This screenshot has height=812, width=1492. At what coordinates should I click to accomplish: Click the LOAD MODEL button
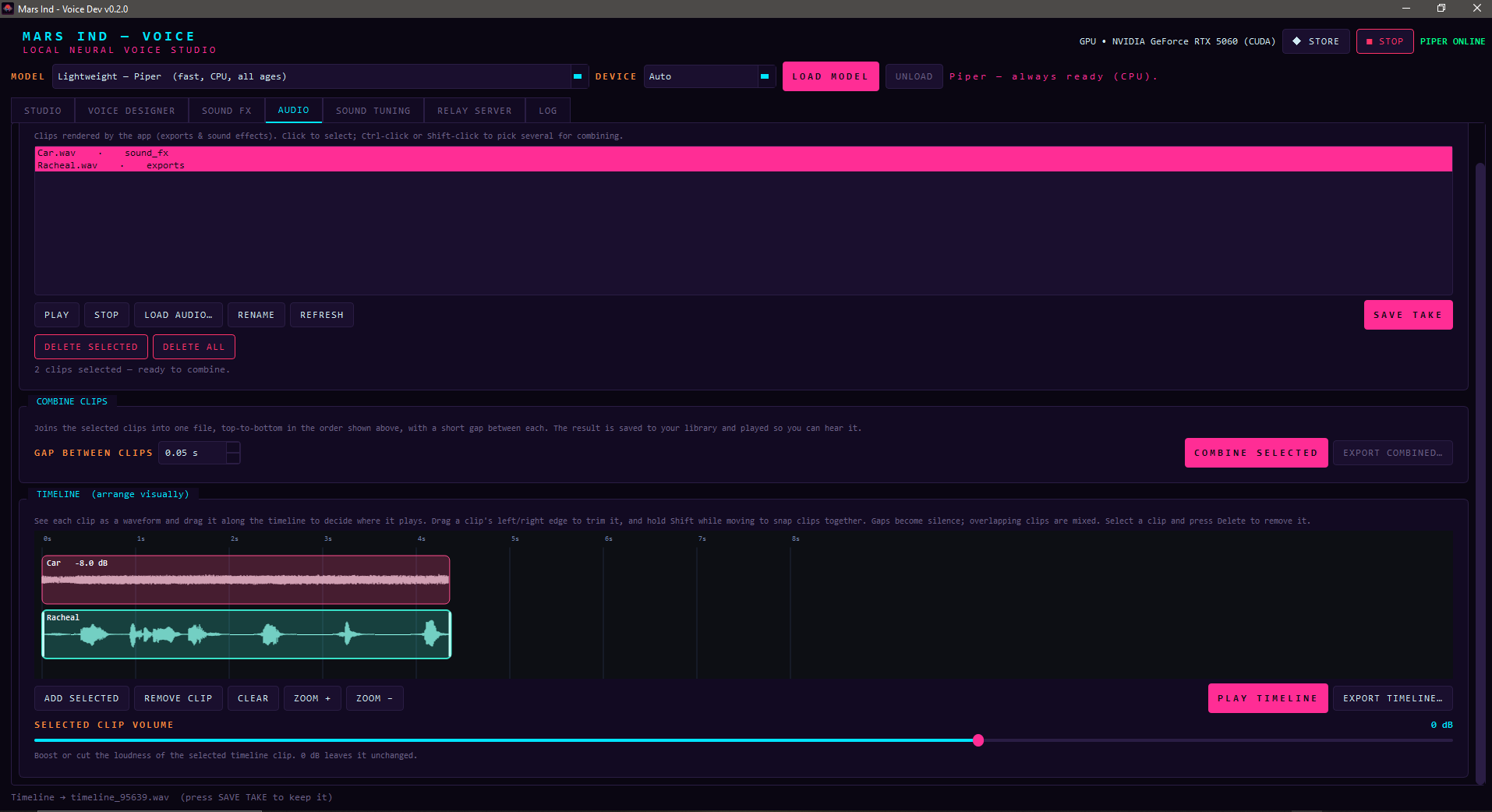830,76
